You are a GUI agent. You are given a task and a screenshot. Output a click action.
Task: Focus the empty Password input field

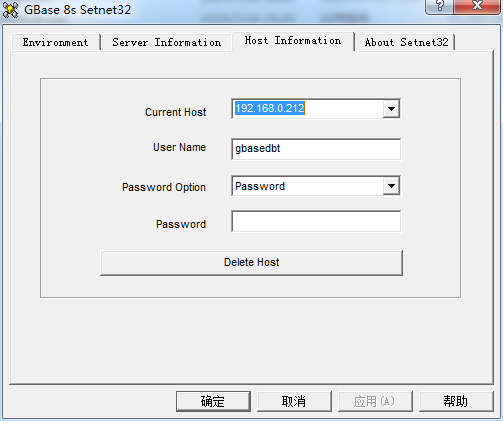coord(316,221)
